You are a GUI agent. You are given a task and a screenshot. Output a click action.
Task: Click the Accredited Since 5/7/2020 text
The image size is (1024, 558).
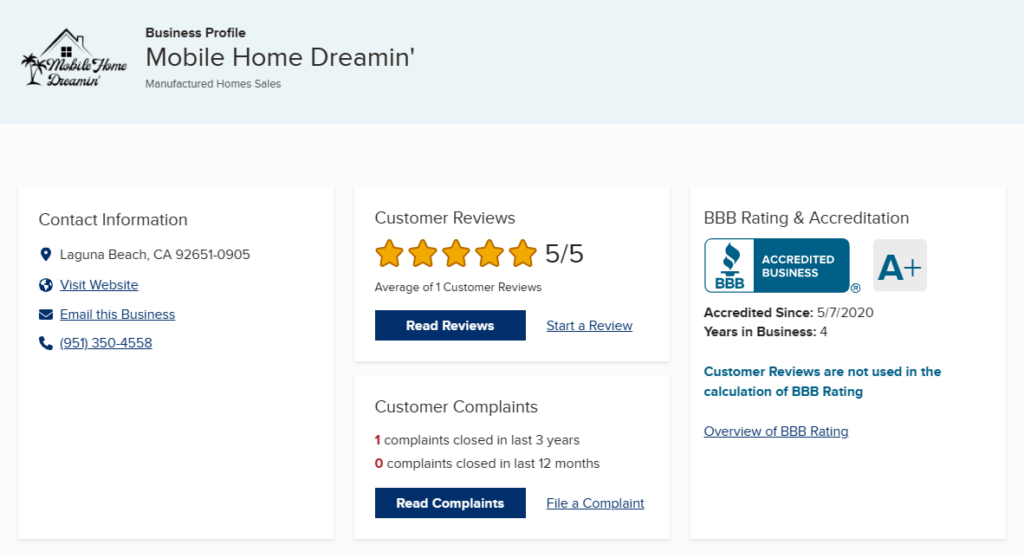click(788, 312)
